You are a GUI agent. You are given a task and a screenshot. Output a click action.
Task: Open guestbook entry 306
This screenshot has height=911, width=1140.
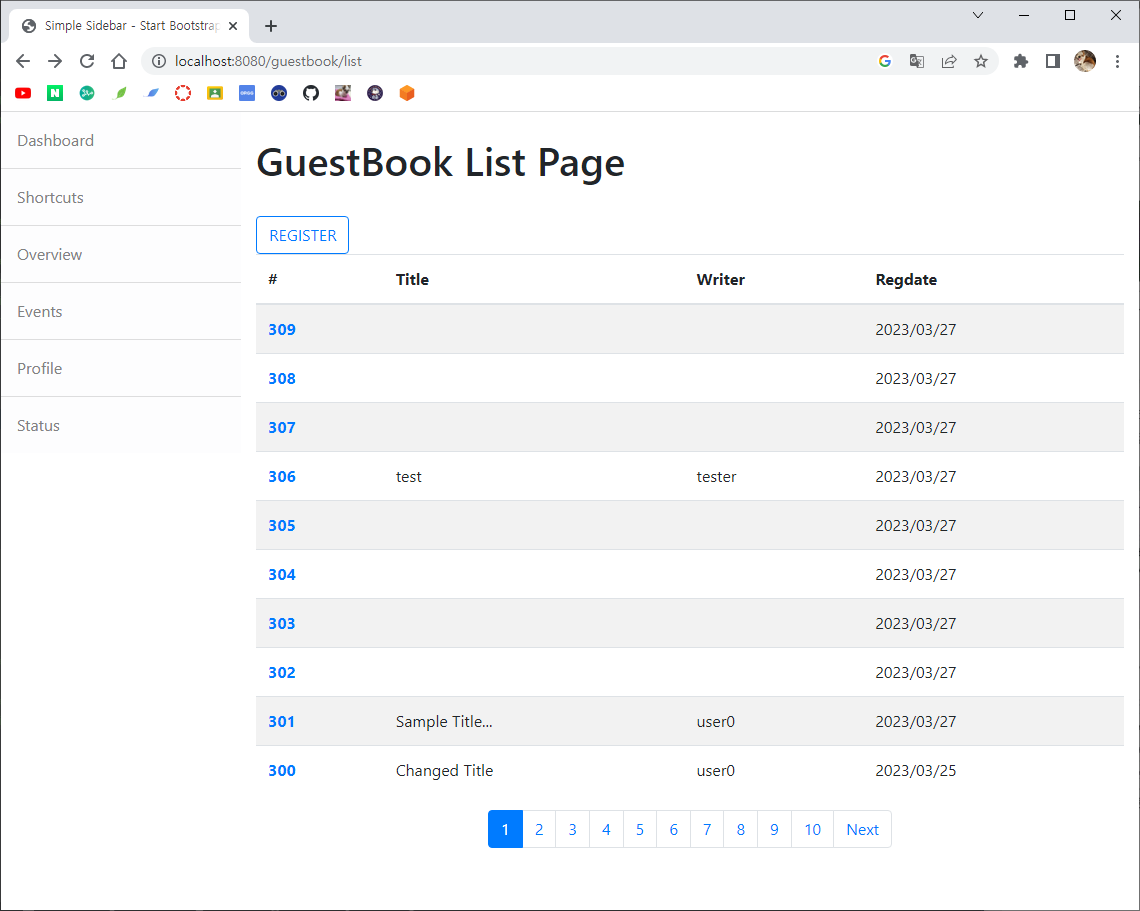pos(282,477)
